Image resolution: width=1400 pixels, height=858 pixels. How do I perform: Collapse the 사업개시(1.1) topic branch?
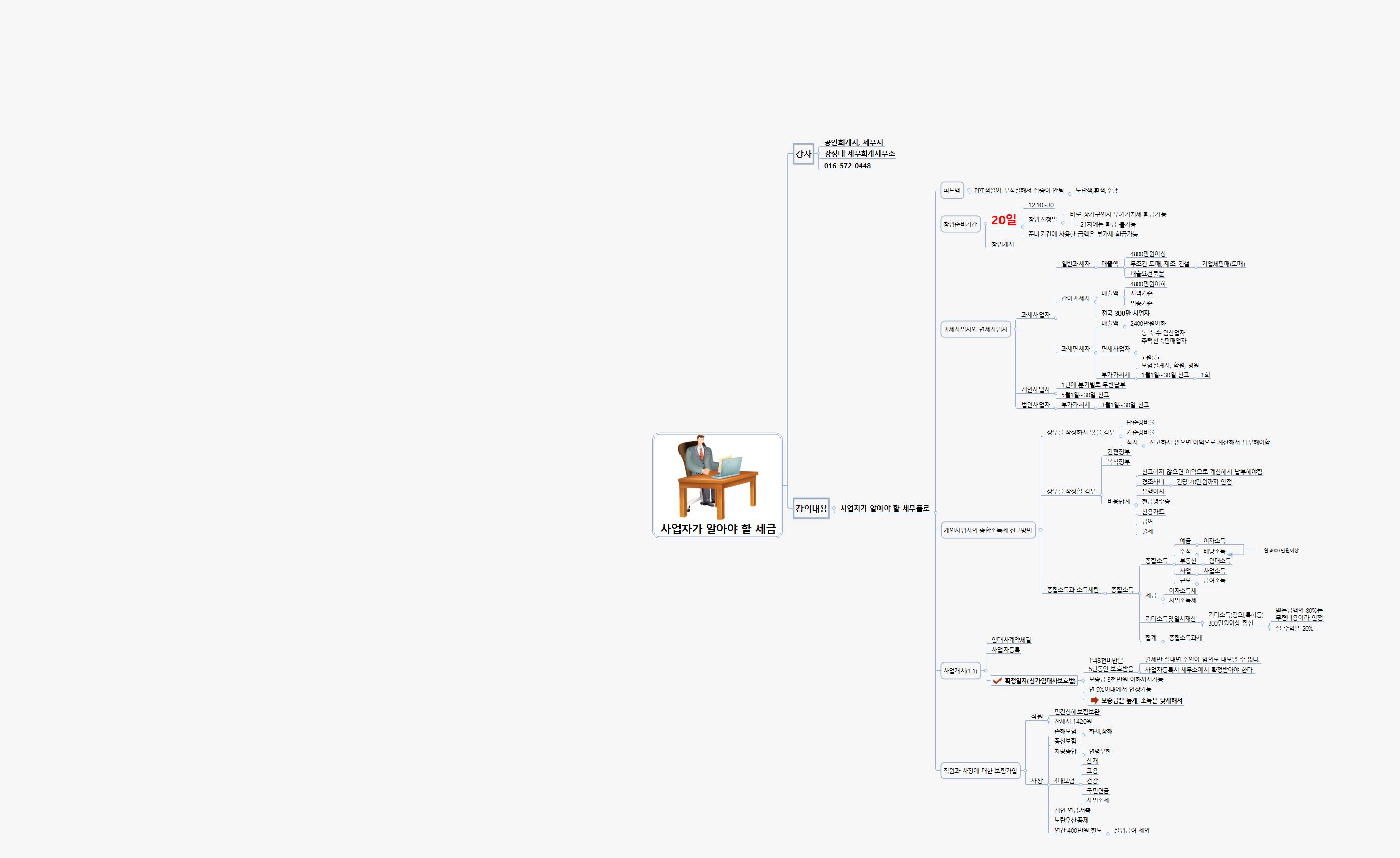tap(985, 671)
